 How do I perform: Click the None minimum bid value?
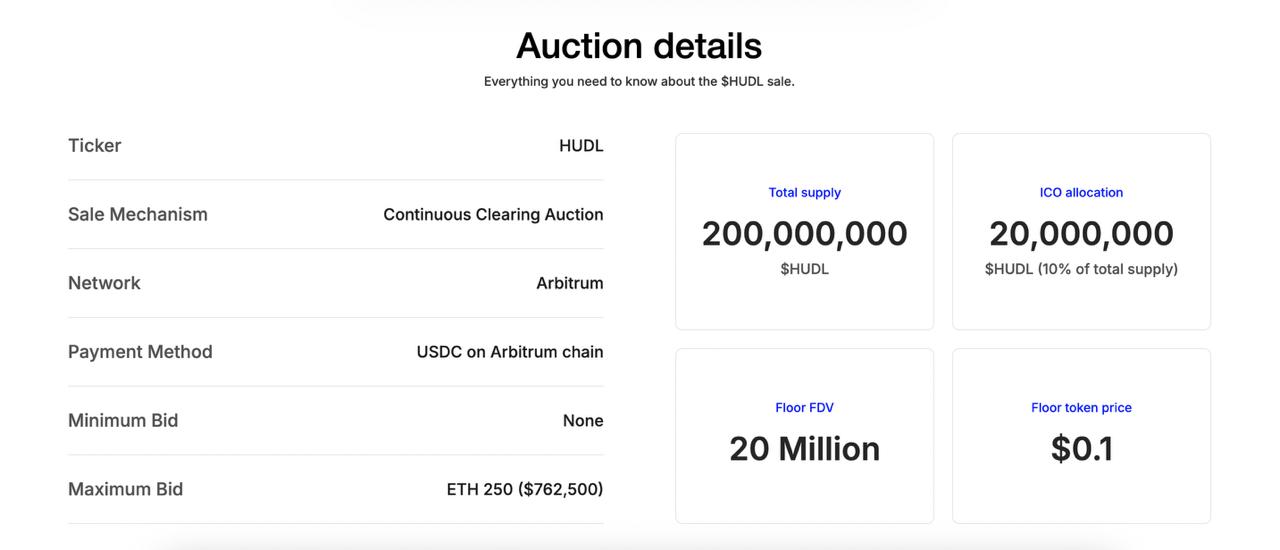tap(583, 421)
